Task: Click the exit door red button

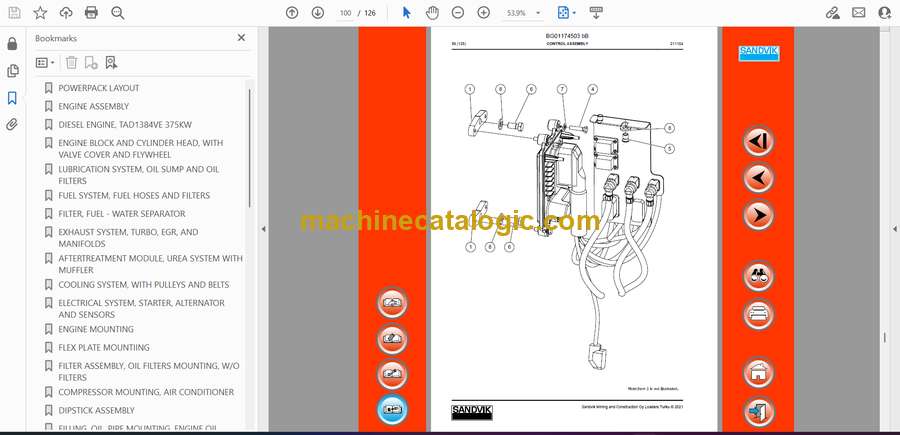Action: pyautogui.click(x=758, y=411)
